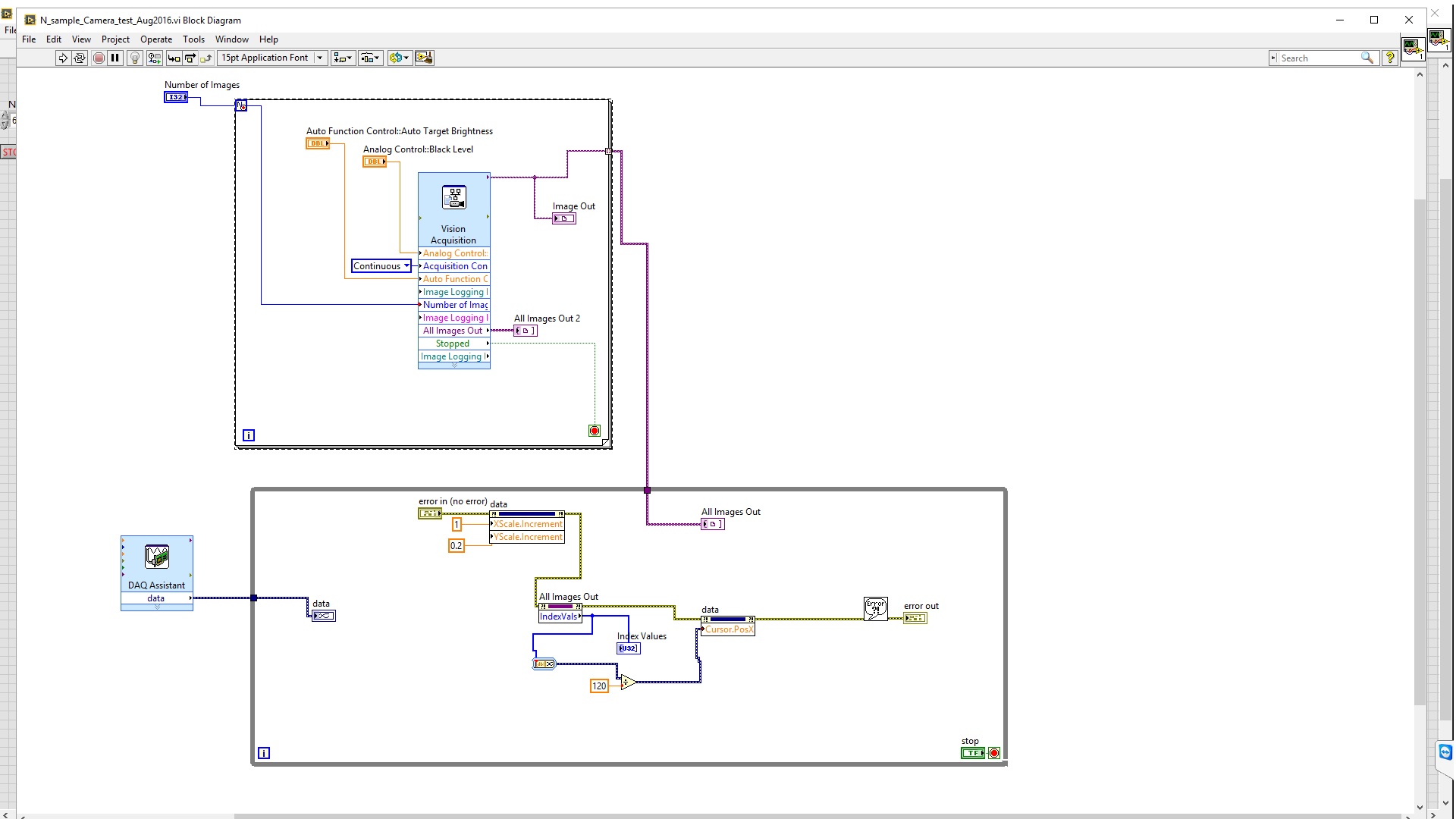Open Context Help with the yellow question mark
Image resolution: width=1456 pixels, height=819 pixels.
[1390, 58]
